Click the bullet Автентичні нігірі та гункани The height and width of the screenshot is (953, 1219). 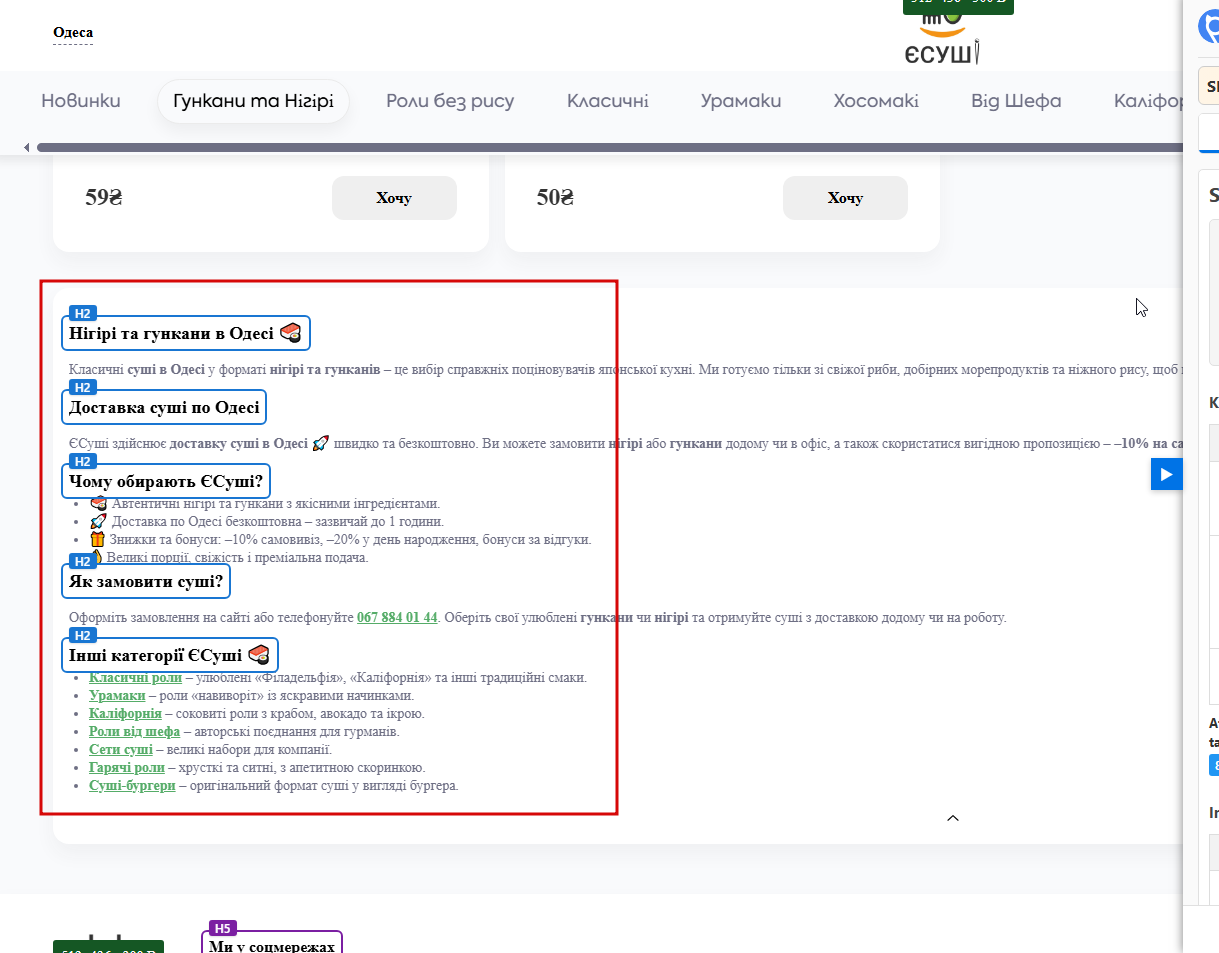coord(265,503)
